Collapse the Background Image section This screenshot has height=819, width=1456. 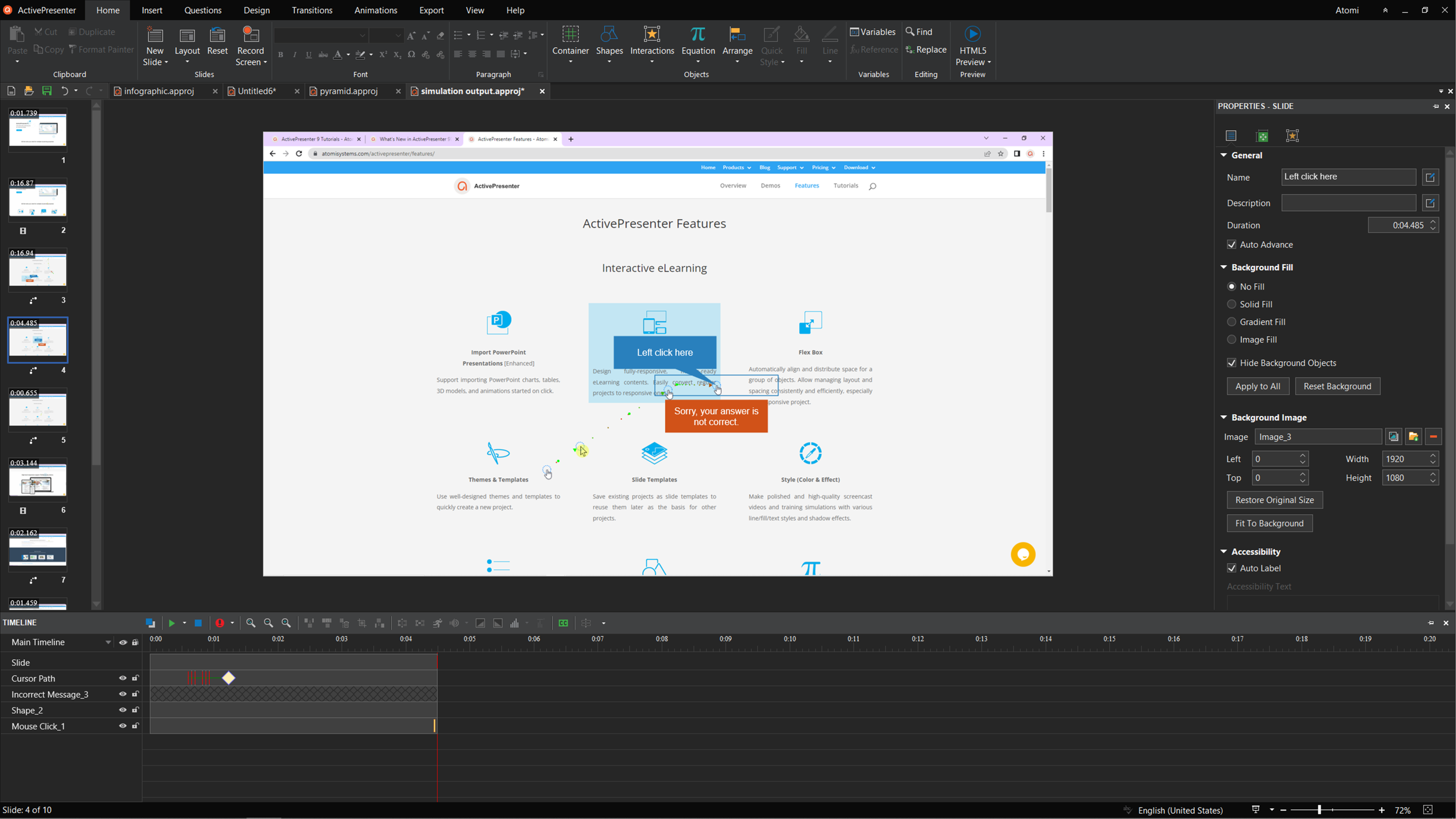[x=1224, y=417]
